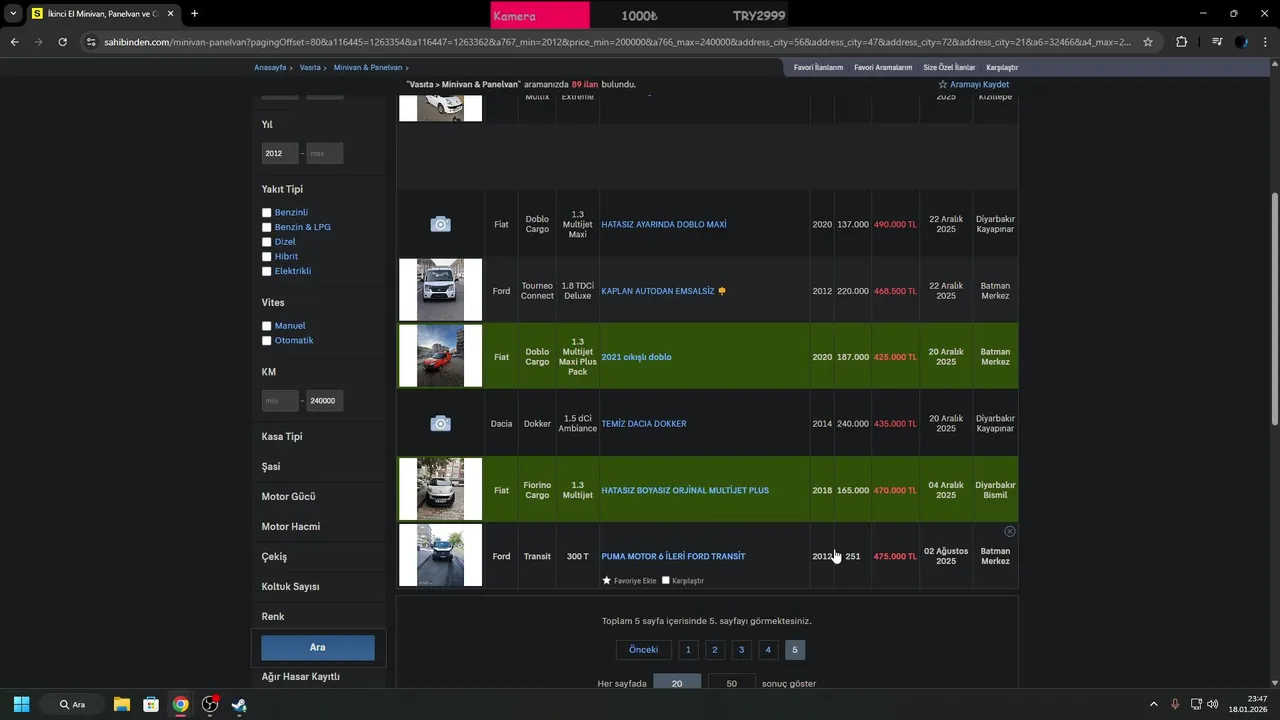Open the Windows Start menu
Image resolution: width=1280 pixels, height=720 pixels.
click(x=21, y=704)
